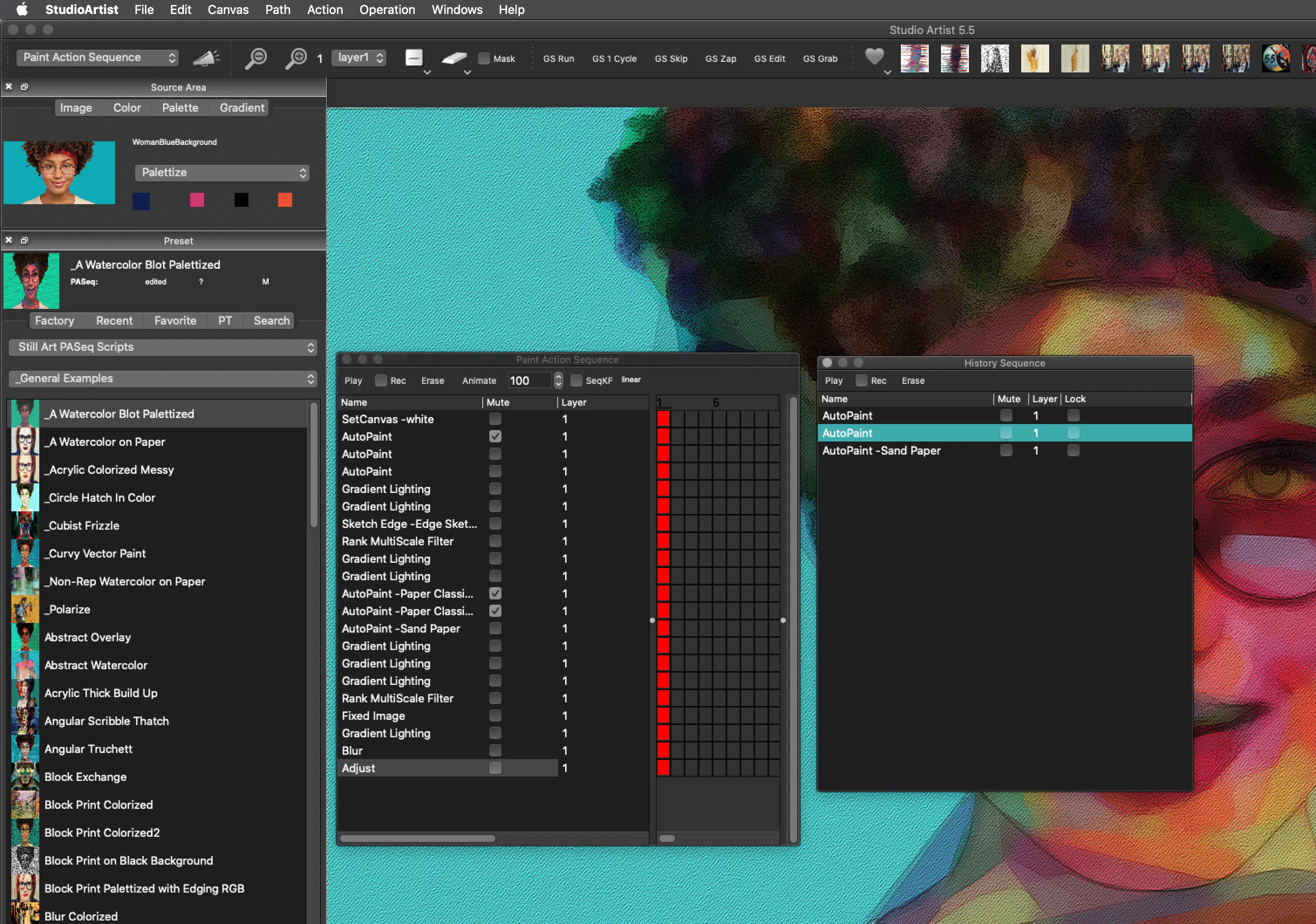The image size is (1316, 924).
Task: Click Play in Paint Action Sequence window
Action: pos(353,380)
